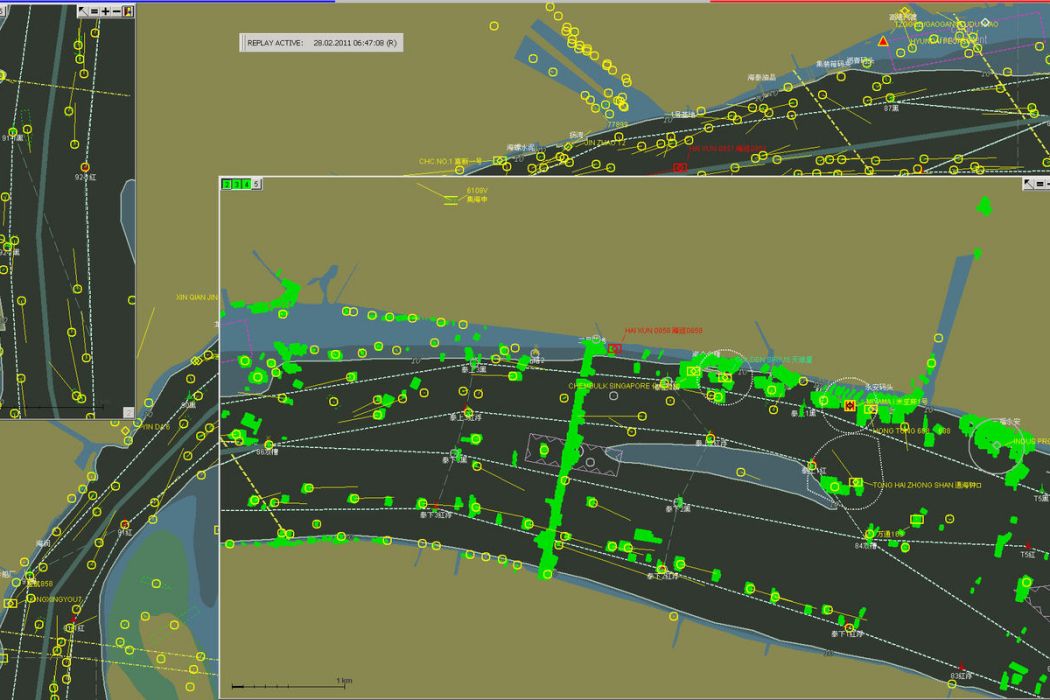The image size is (1050, 700).
Task: Select the arrow pointer tool in the main inset window
Action: (x=1028, y=184)
